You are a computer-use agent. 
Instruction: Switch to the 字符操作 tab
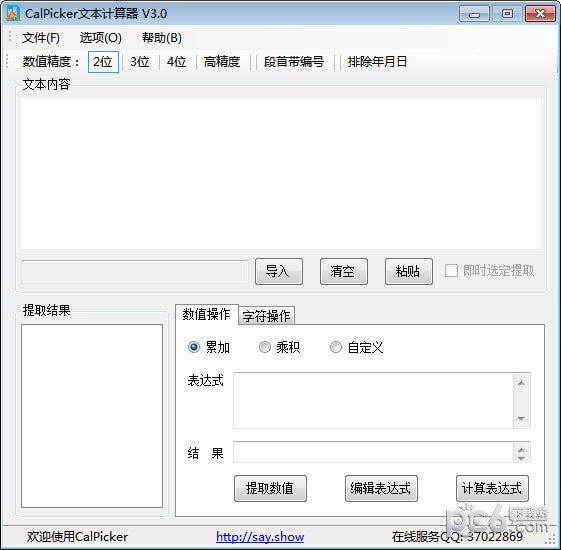[267, 316]
